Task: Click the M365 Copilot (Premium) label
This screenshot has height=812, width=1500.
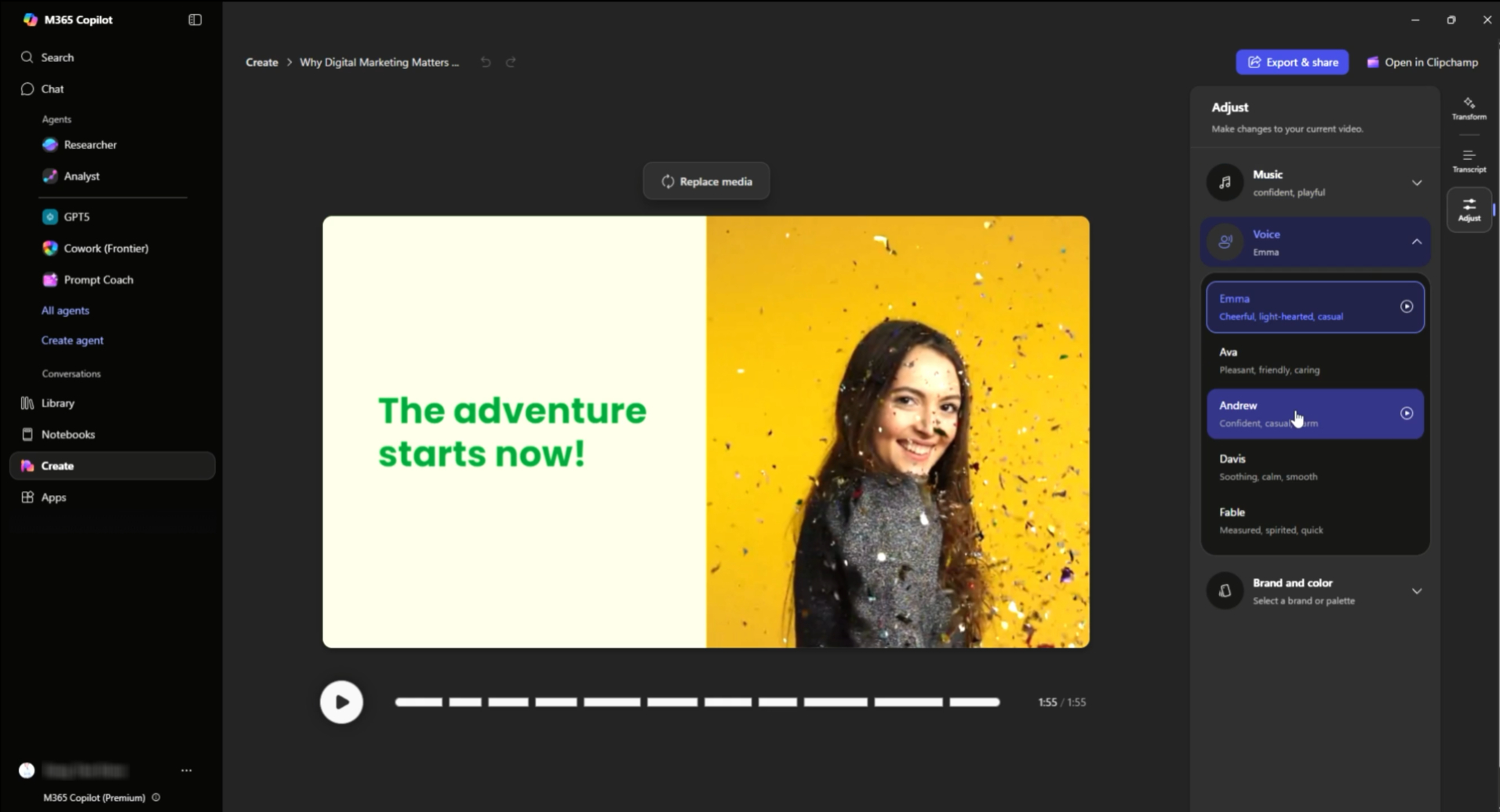Action: 94,797
